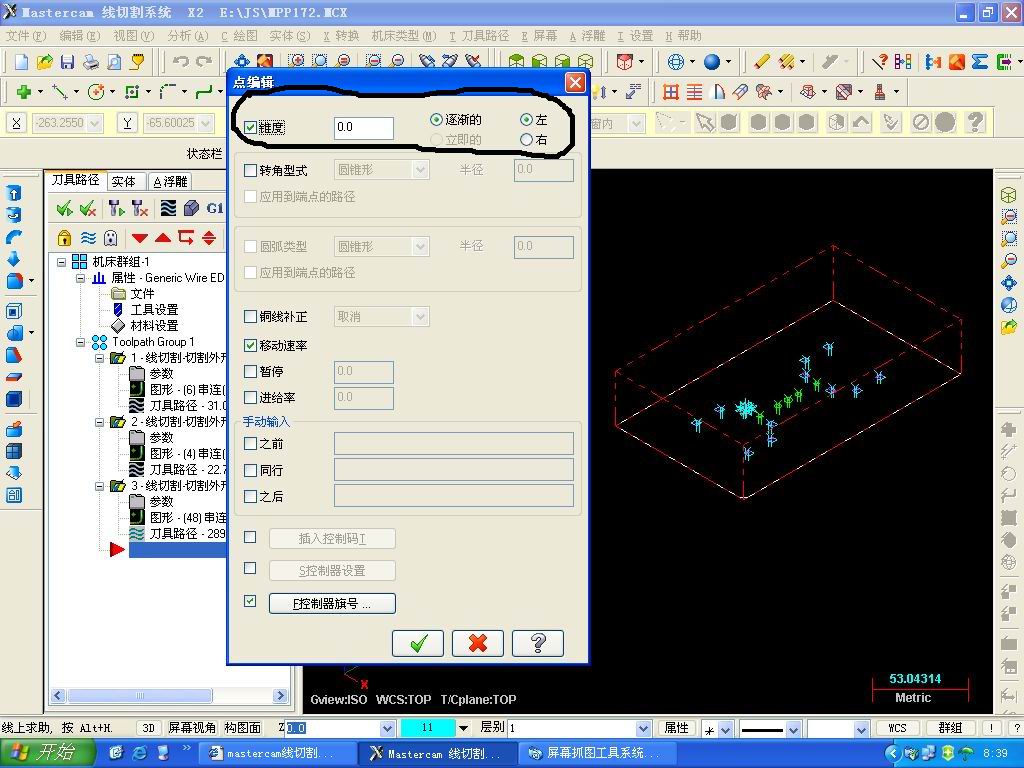Move insert arrow up red triangle
1024x768 pixels.
coord(163,238)
